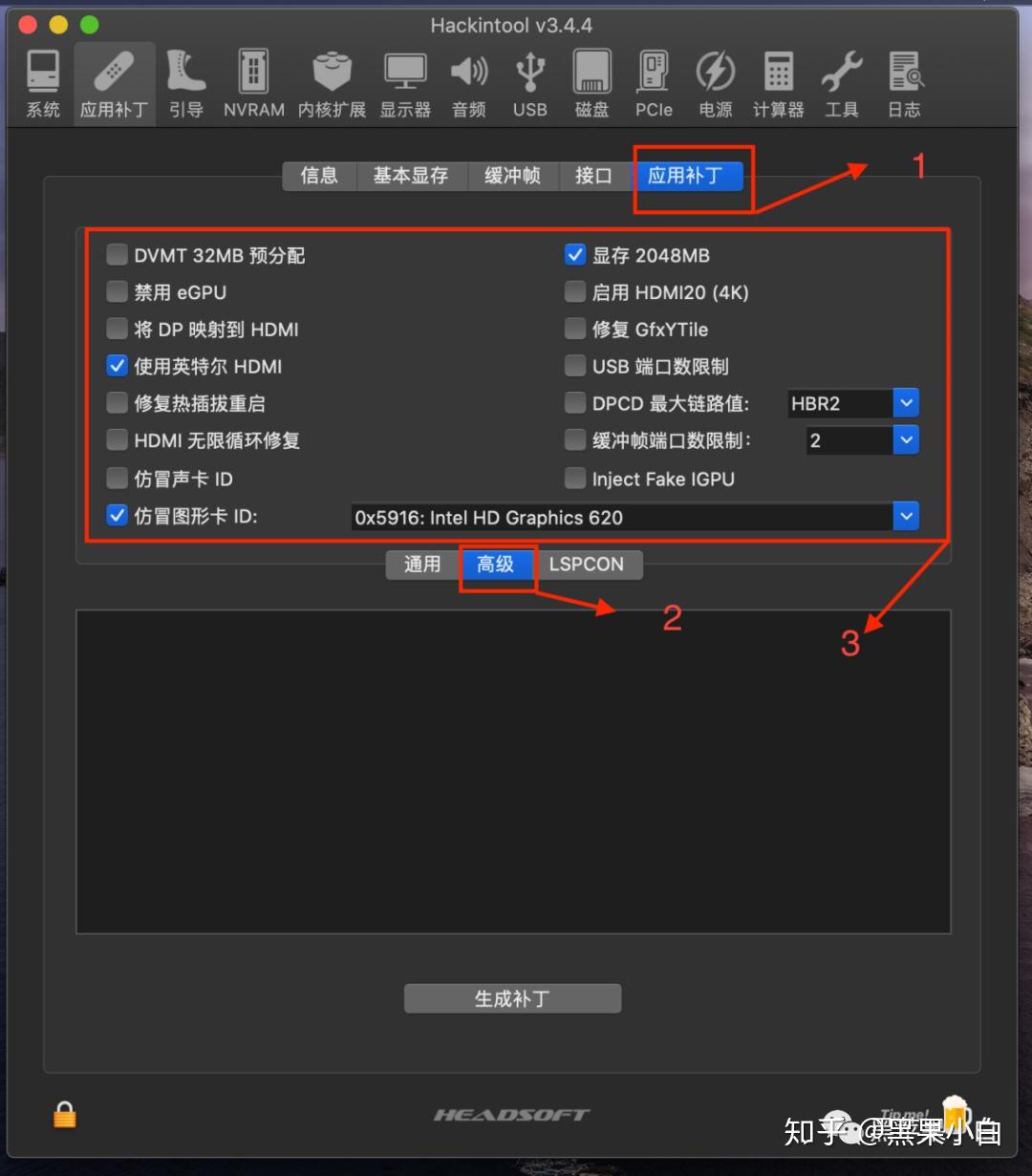Viewport: 1032px width, 1176px height.
Task: Click inside the patch output text area
Action: coord(513,772)
